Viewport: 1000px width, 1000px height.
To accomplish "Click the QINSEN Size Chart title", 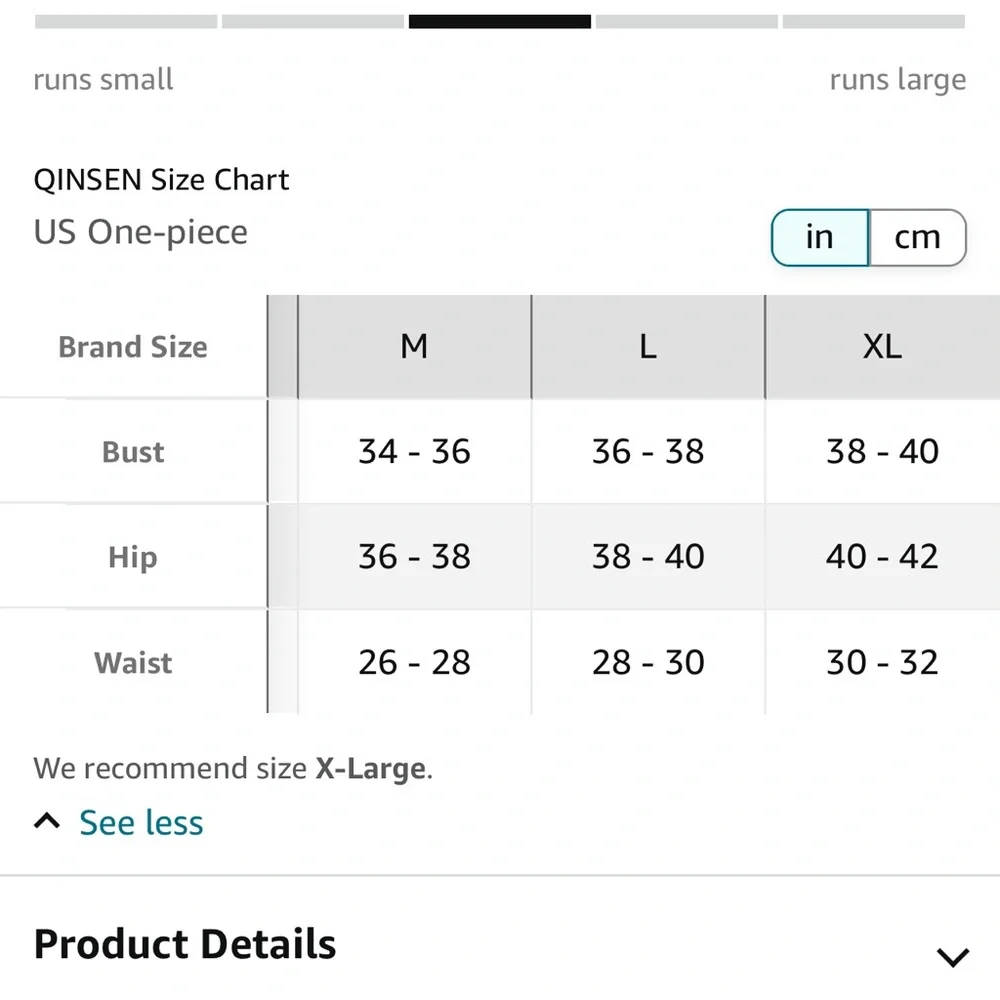I will coord(161,180).
